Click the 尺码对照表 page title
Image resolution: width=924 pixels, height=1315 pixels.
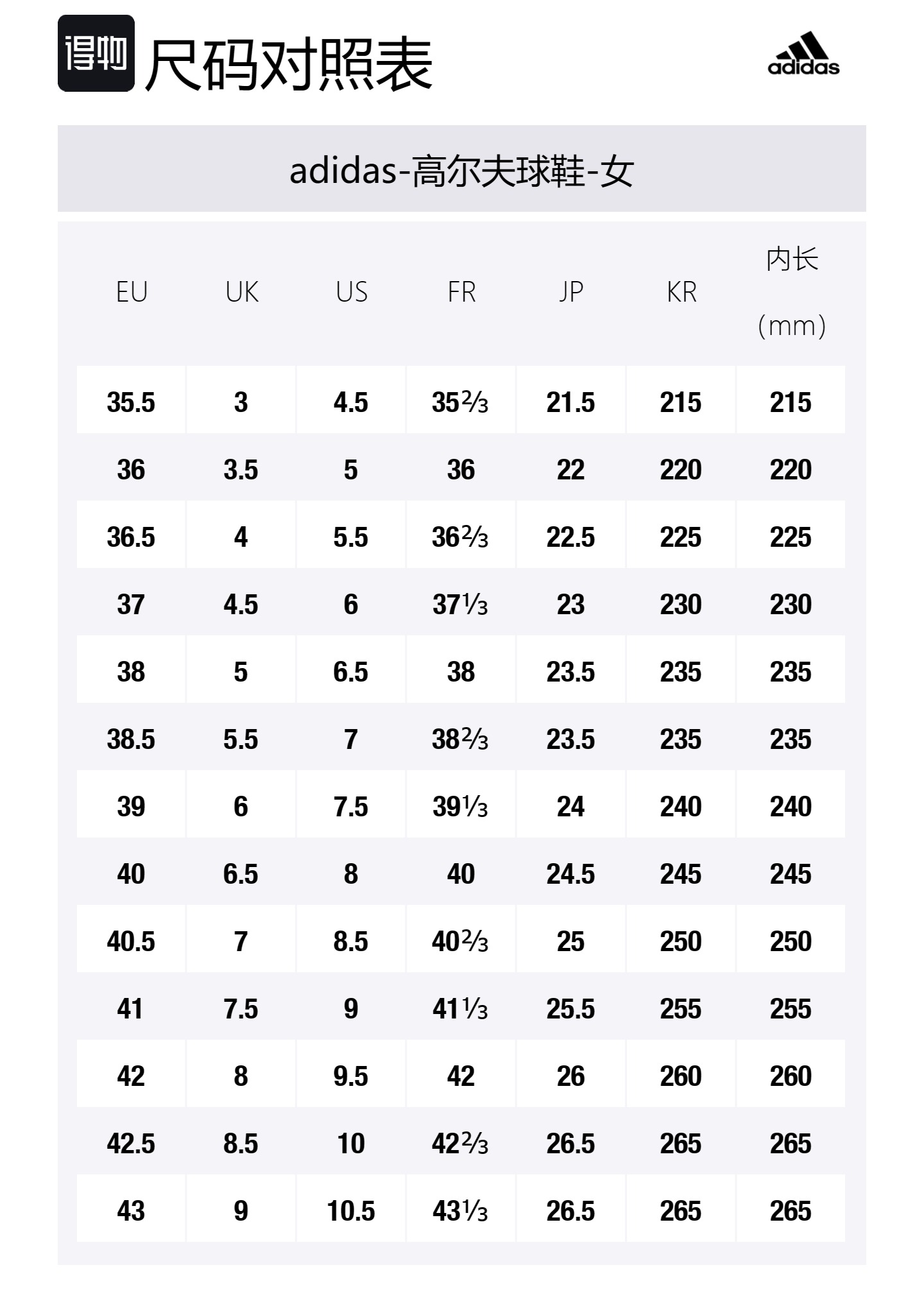289,64
